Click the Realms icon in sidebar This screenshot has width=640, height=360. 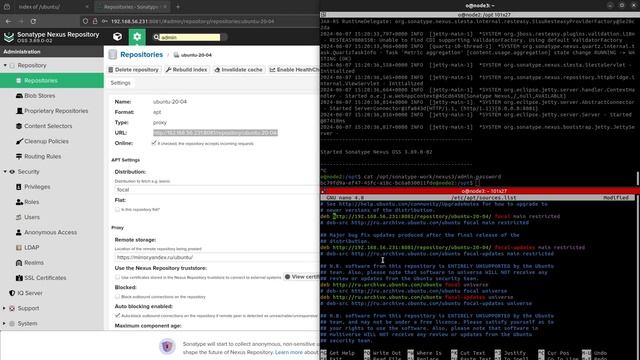(x=19, y=262)
